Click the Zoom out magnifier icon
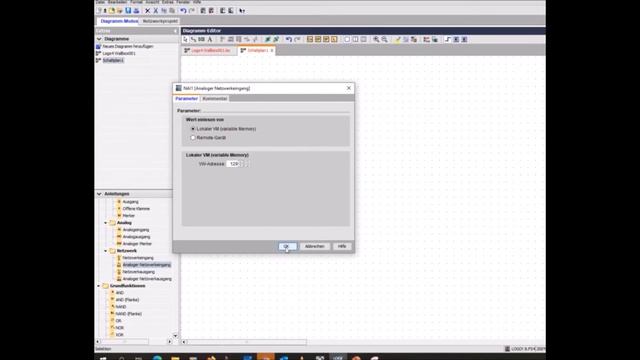This screenshot has width=640, height=360. 384,40
